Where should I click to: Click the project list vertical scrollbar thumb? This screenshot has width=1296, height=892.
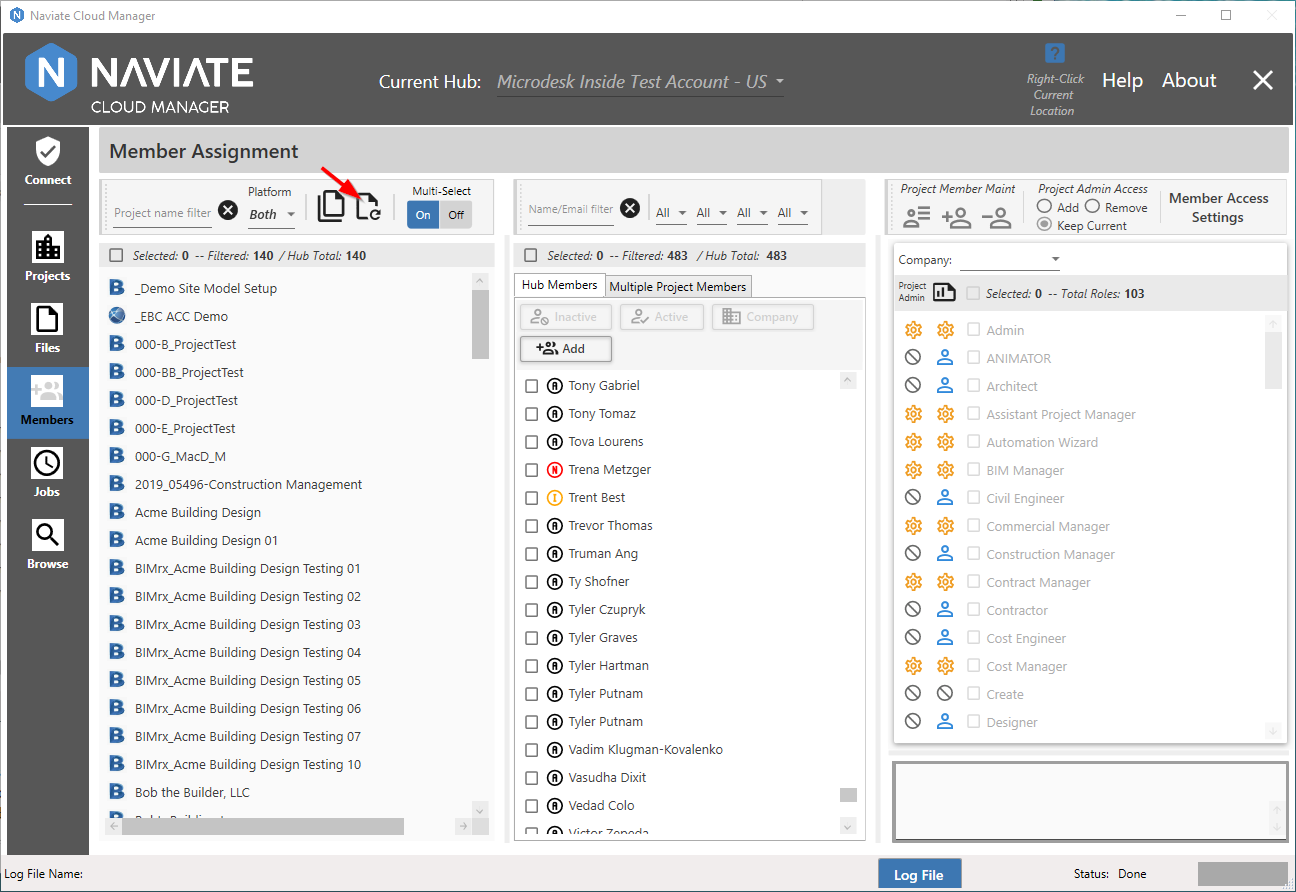coord(480,324)
